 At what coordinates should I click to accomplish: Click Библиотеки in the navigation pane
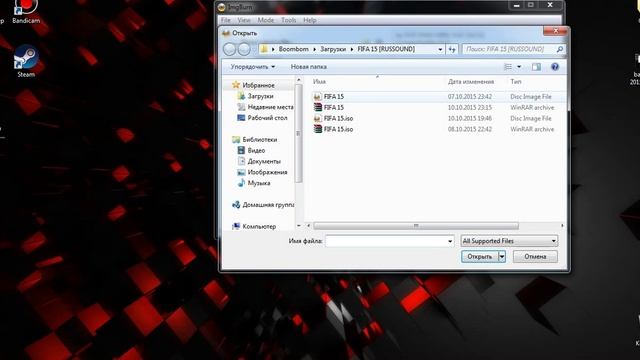260,140
